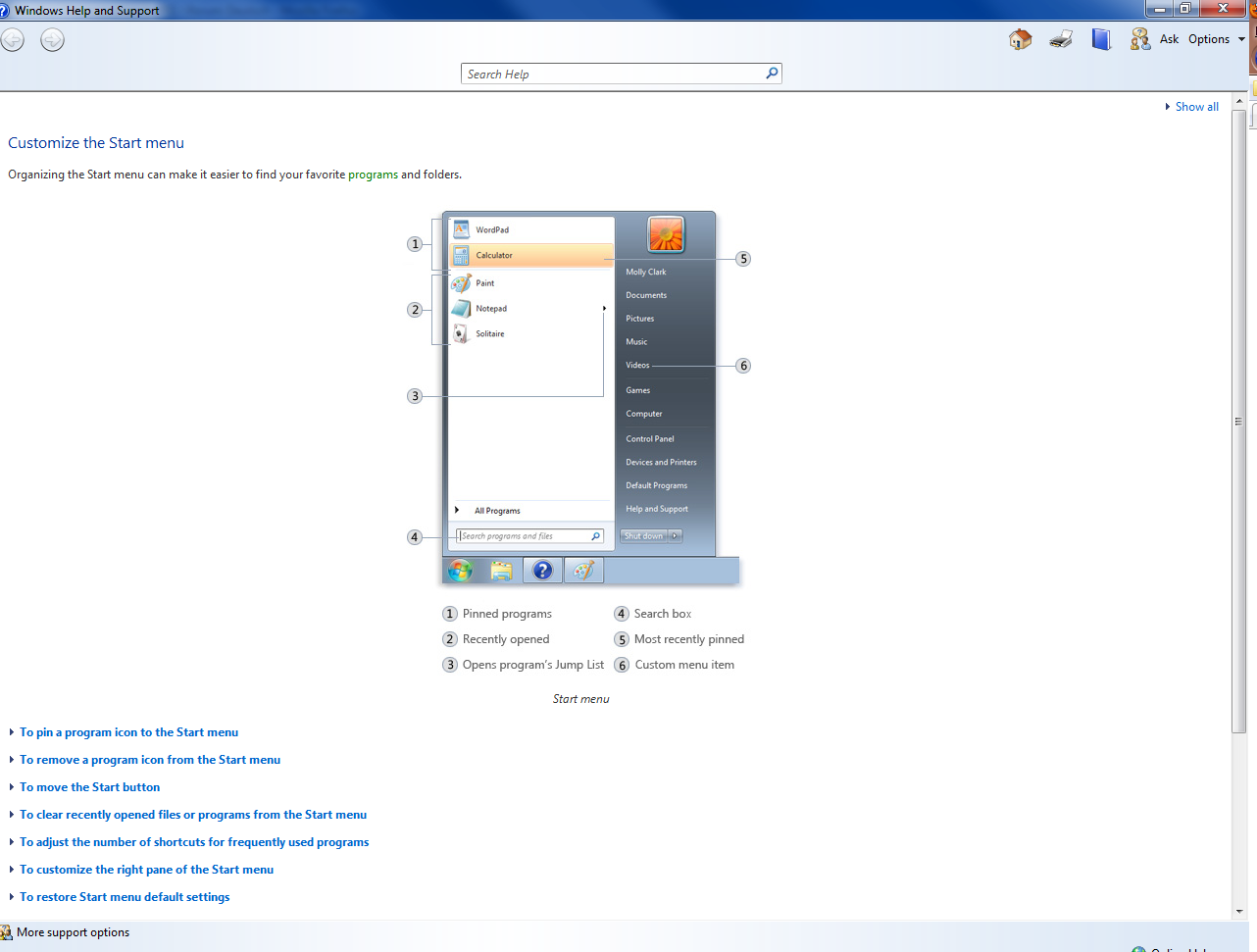Click the legend text 'Pinned programs'
The width and height of the screenshot is (1257, 952).
507,614
